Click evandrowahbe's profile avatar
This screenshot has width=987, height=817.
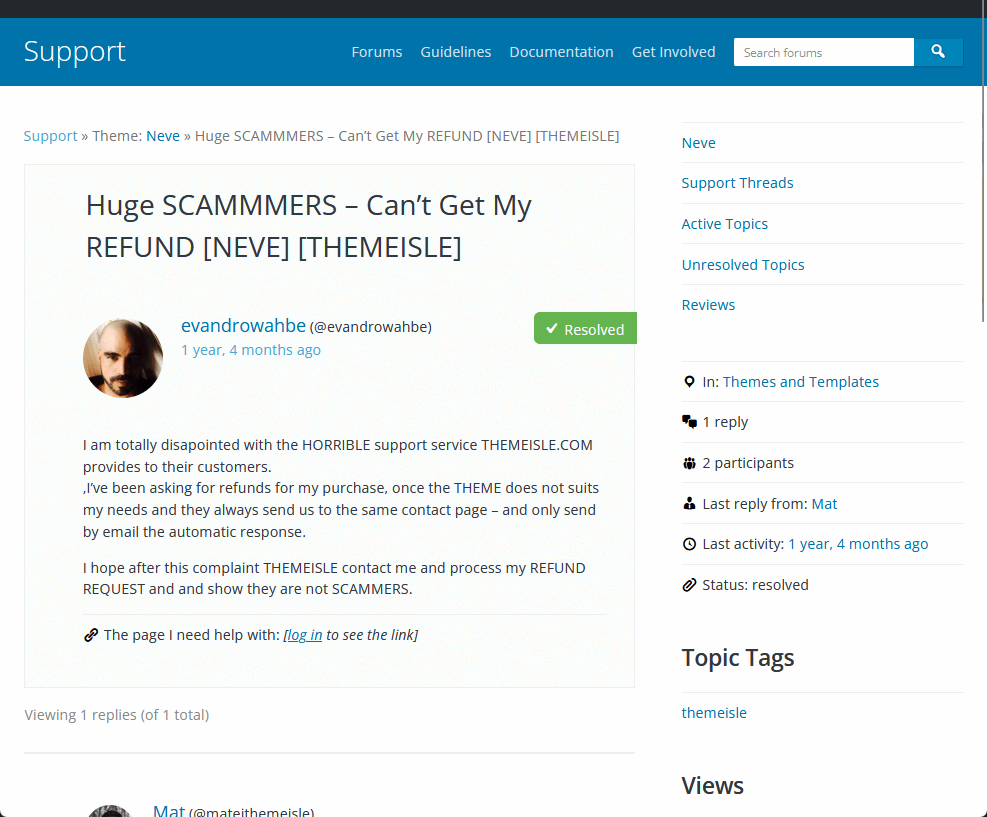pyautogui.click(x=123, y=358)
